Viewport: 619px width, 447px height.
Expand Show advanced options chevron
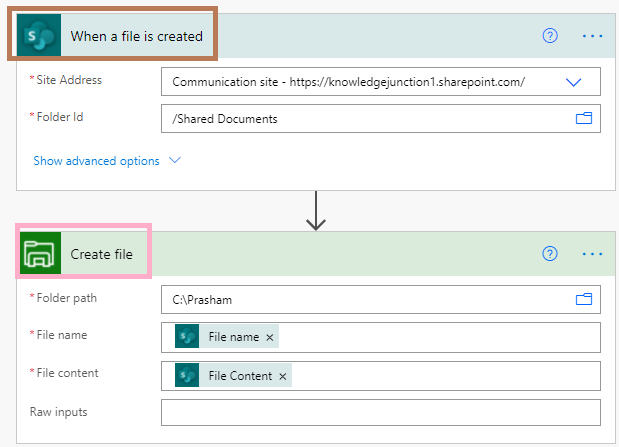(174, 160)
